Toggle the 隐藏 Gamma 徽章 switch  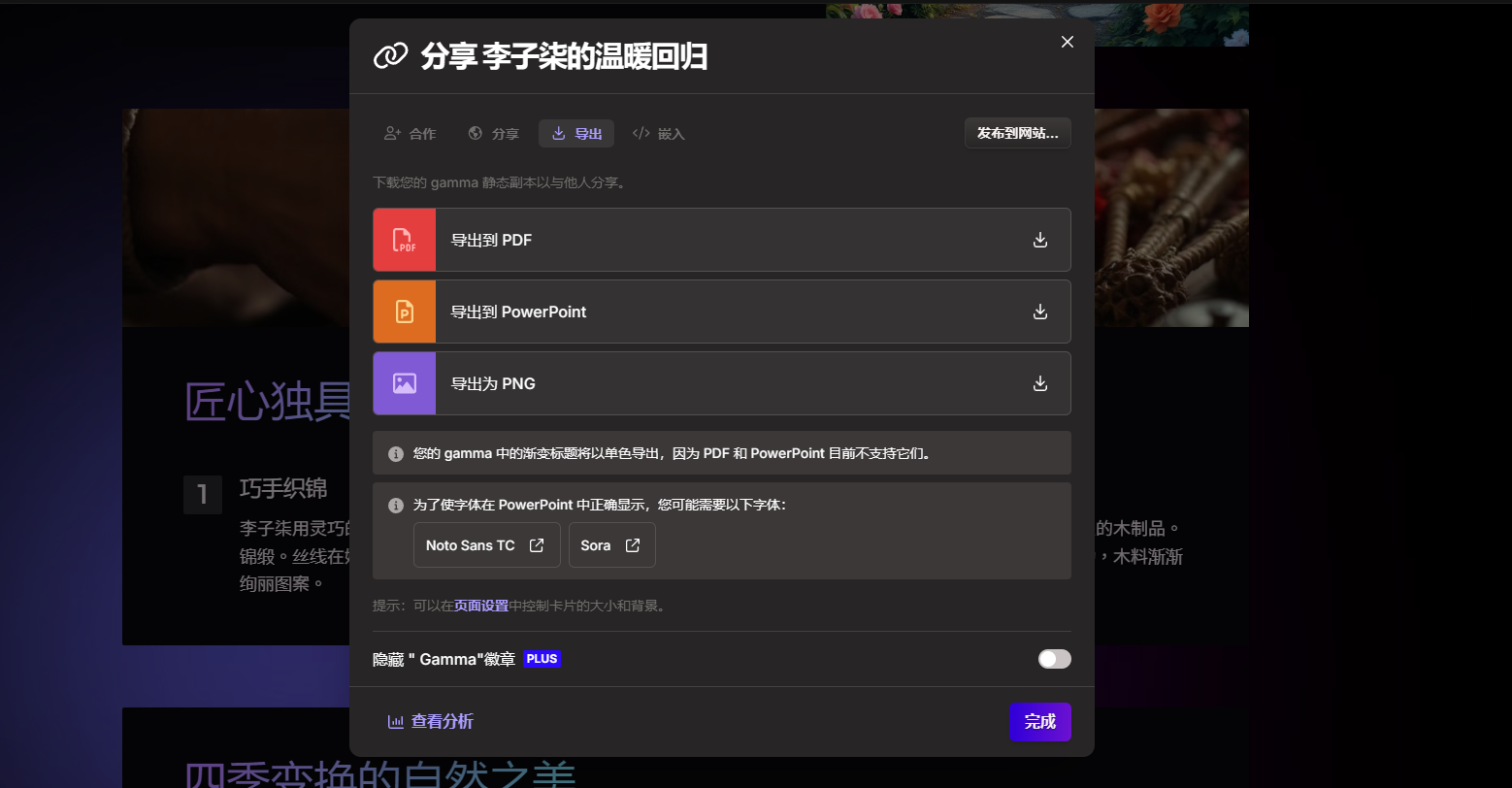click(x=1055, y=659)
